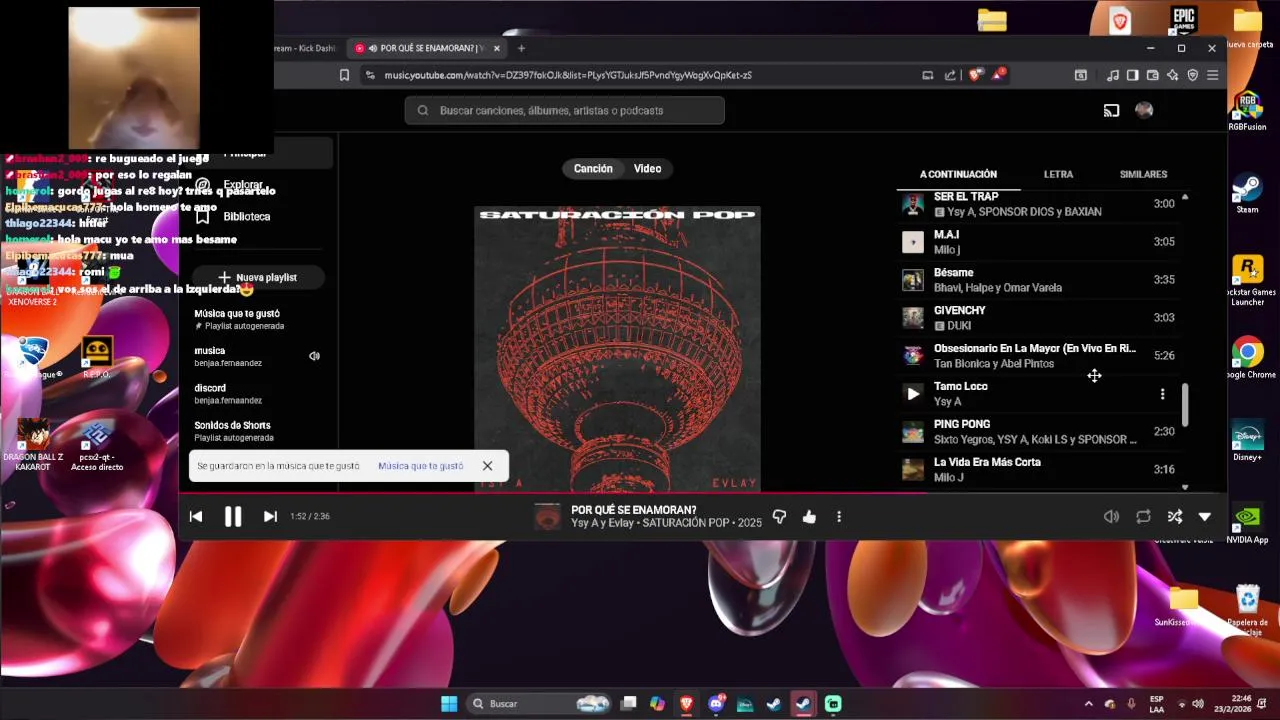Open browser hamburger main menu
The image size is (1280, 720).
point(1213,75)
